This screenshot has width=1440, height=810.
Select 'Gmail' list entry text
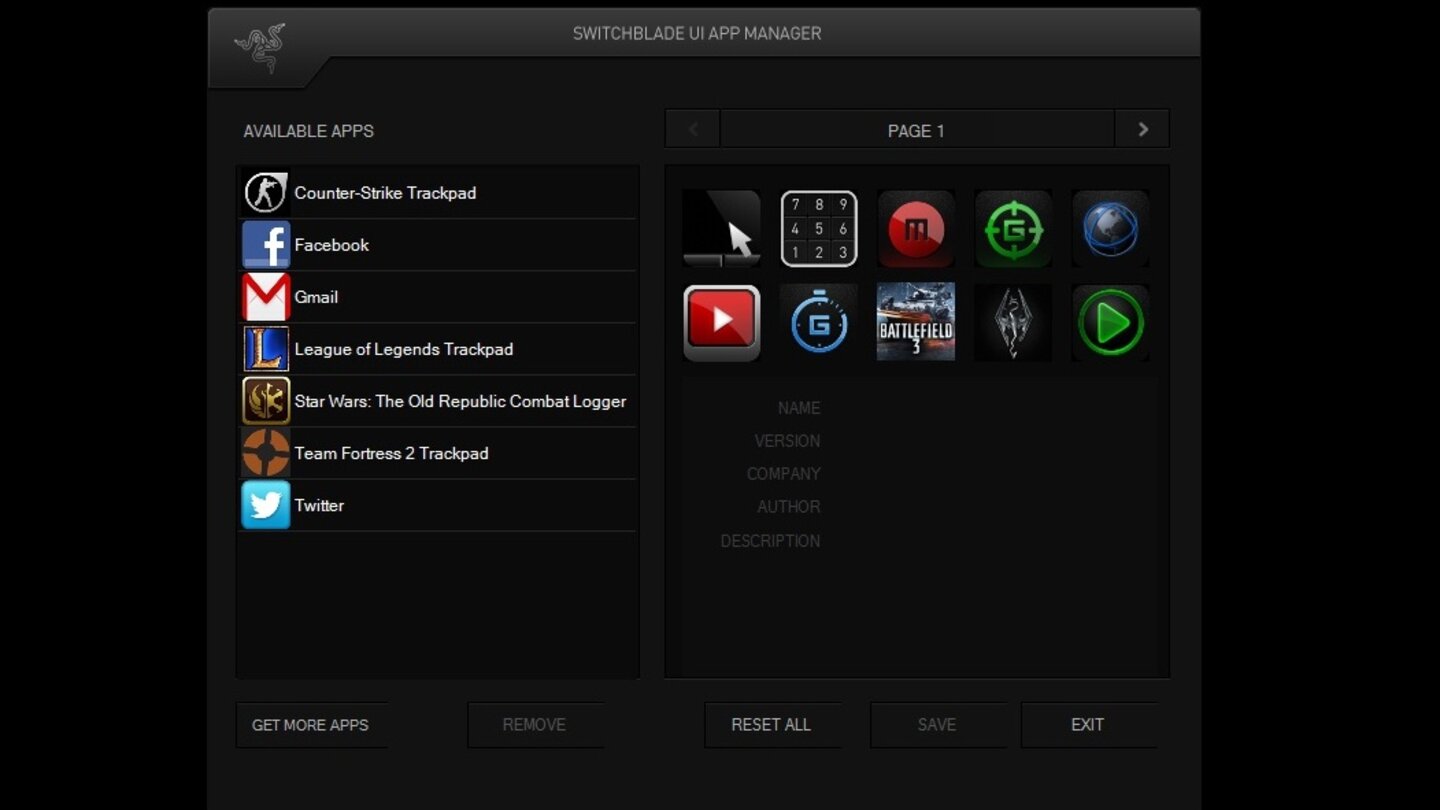pyautogui.click(x=316, y=297)
